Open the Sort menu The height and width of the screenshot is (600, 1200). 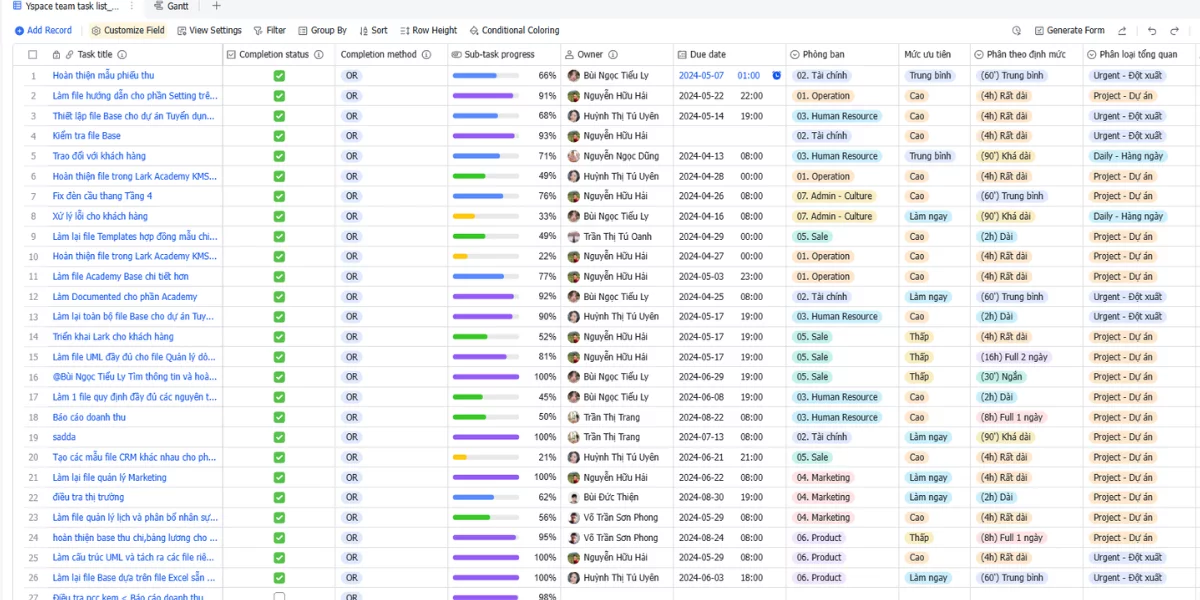[373, 31]
